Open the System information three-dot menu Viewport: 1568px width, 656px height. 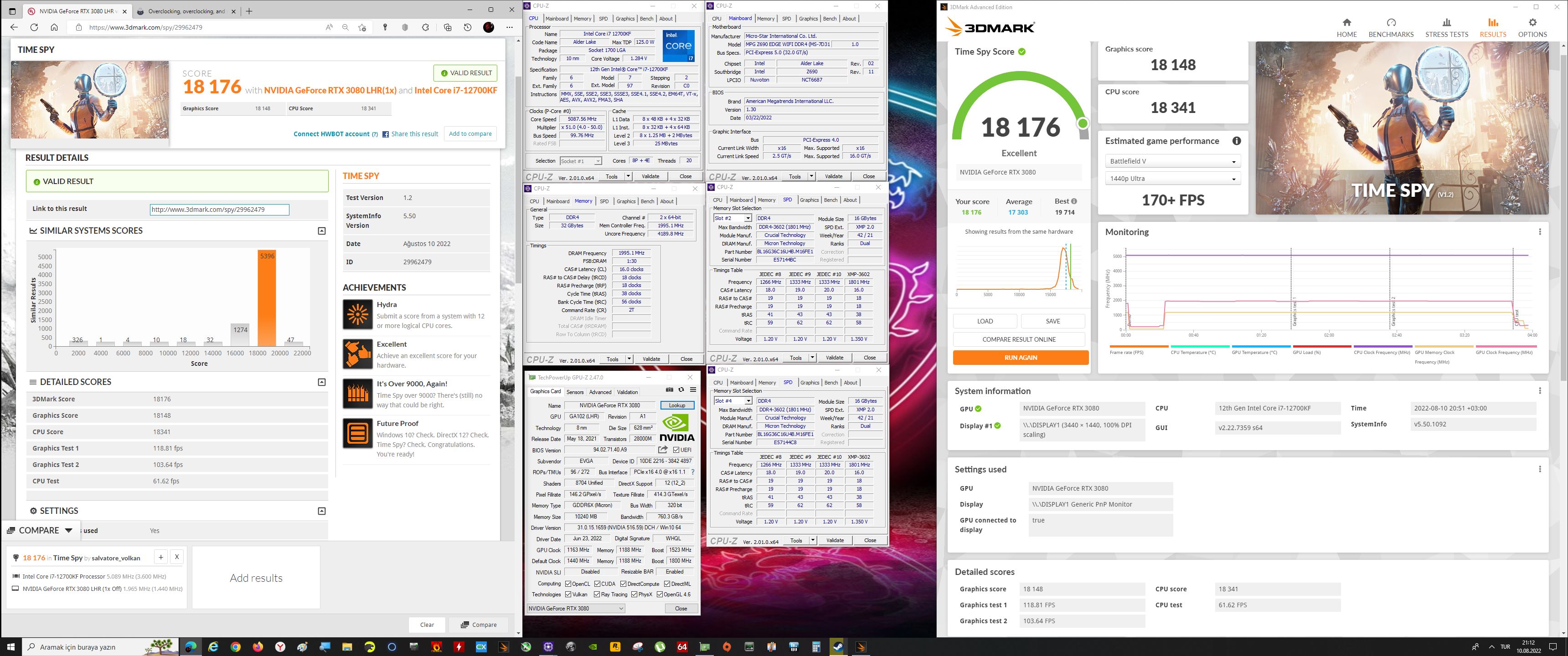click(1539, 391)
